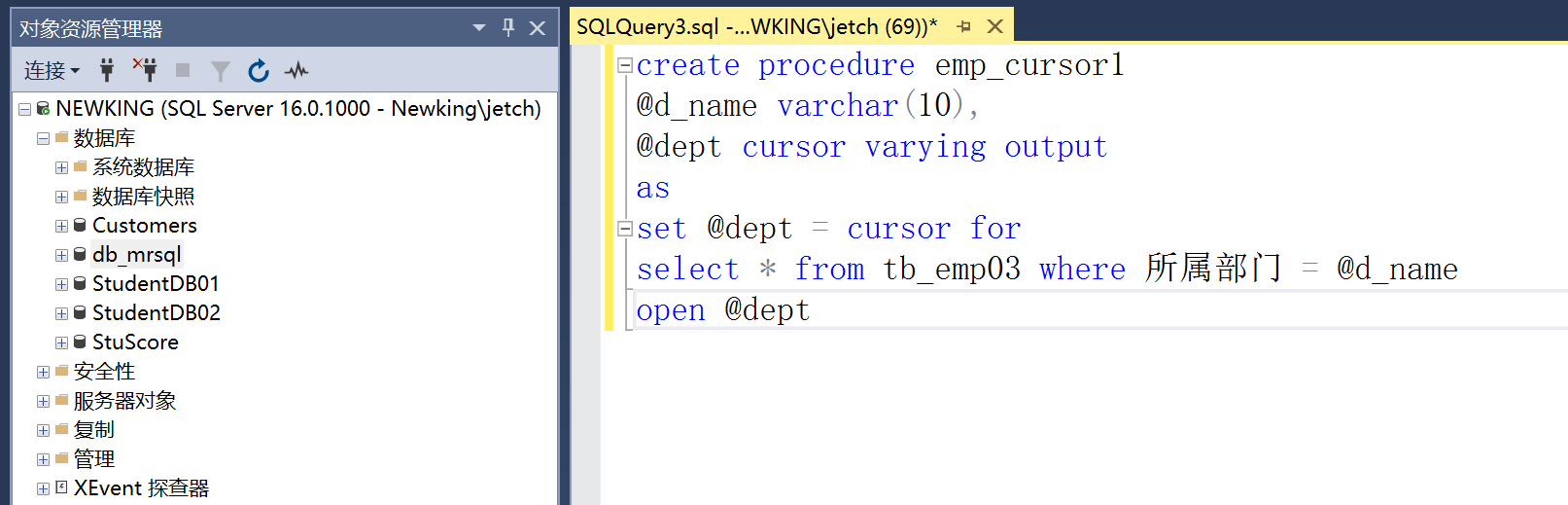Expand the db_mrsql database node
This screenshot has height=505, width=1568.
[x=61, y=255]
